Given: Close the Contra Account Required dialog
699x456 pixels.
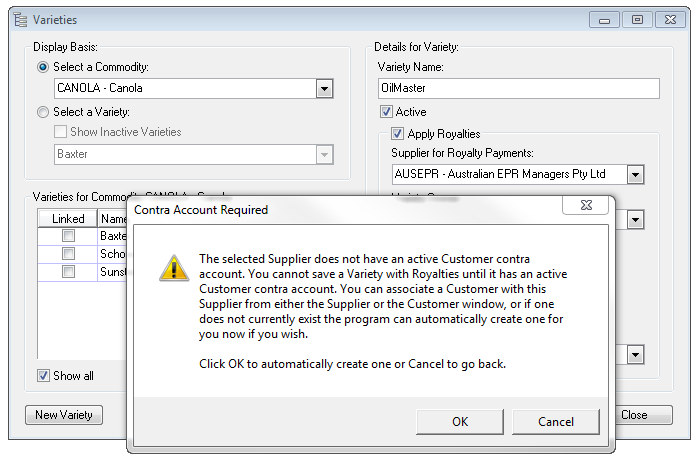Looking at the screenshot, I should [x=585, y=205].
